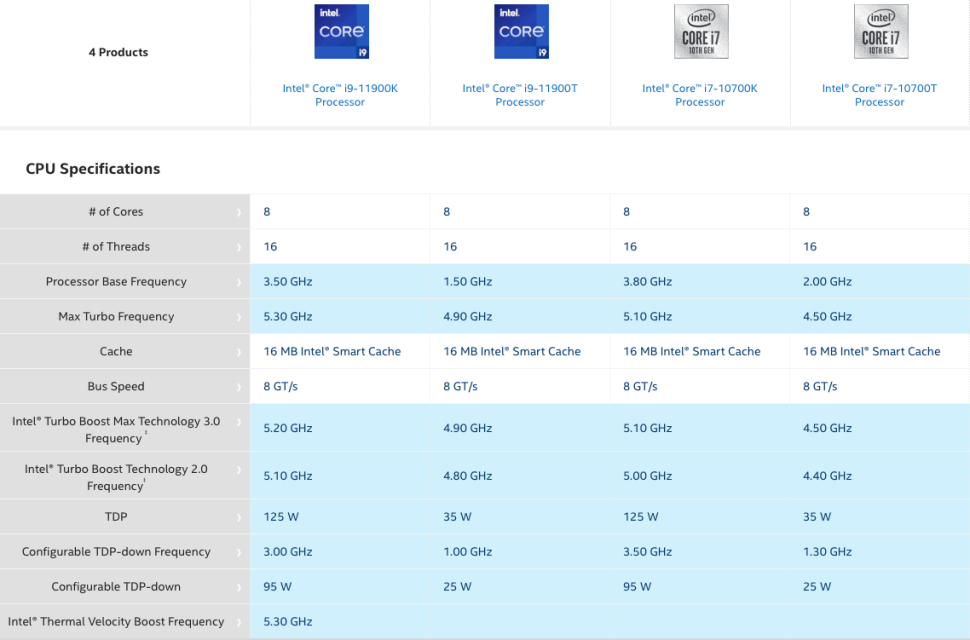The height and width of the screenshot is (640, 970).
Task: Select the 5.30 GHz Max Turbo value
Action: coord(288,316)
